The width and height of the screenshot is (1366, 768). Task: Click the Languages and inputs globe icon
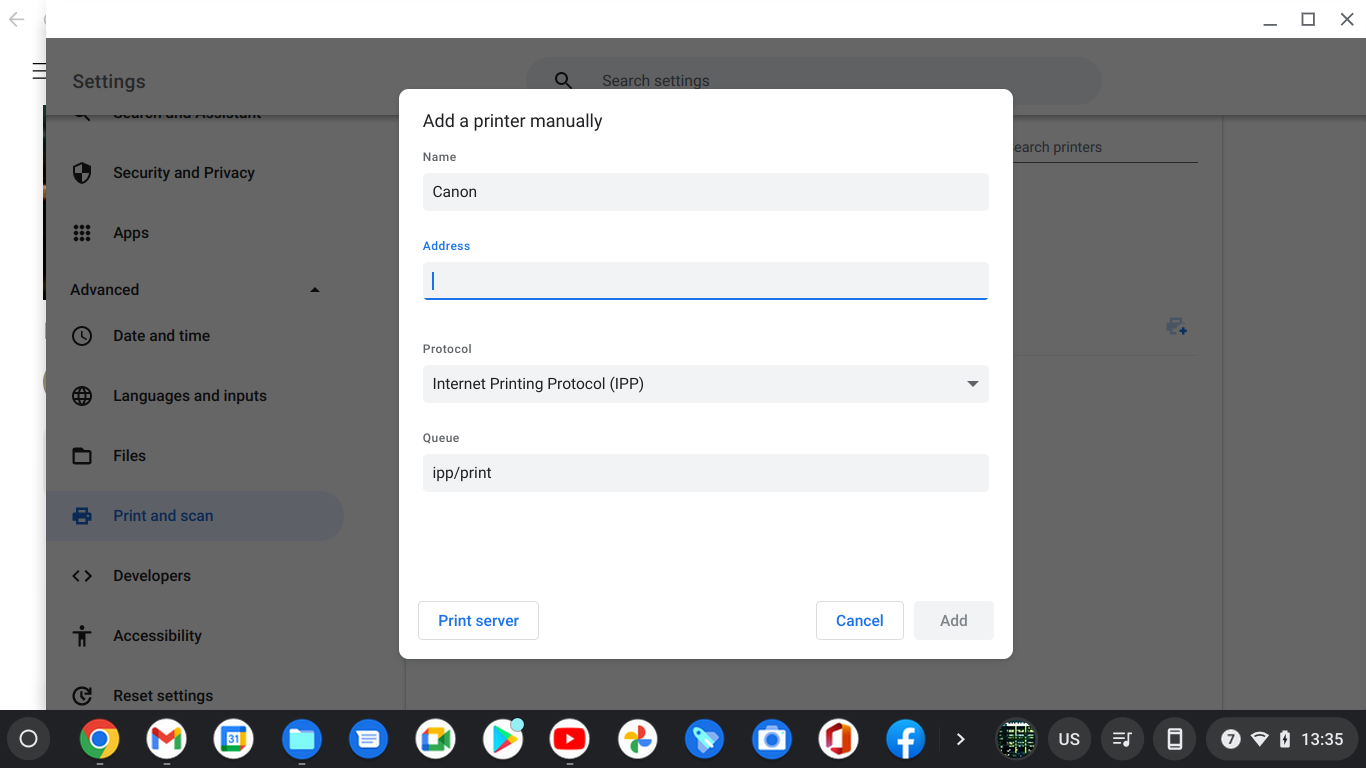82,396
